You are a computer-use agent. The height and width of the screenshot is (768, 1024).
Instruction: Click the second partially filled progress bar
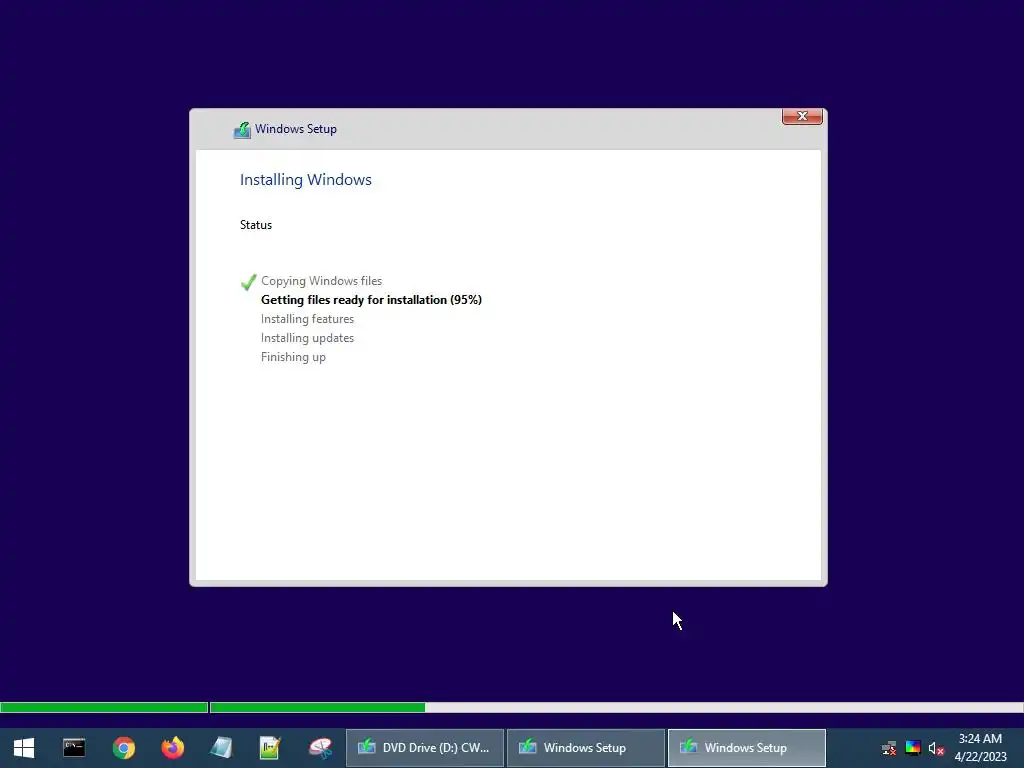click(x=616, y=707)
